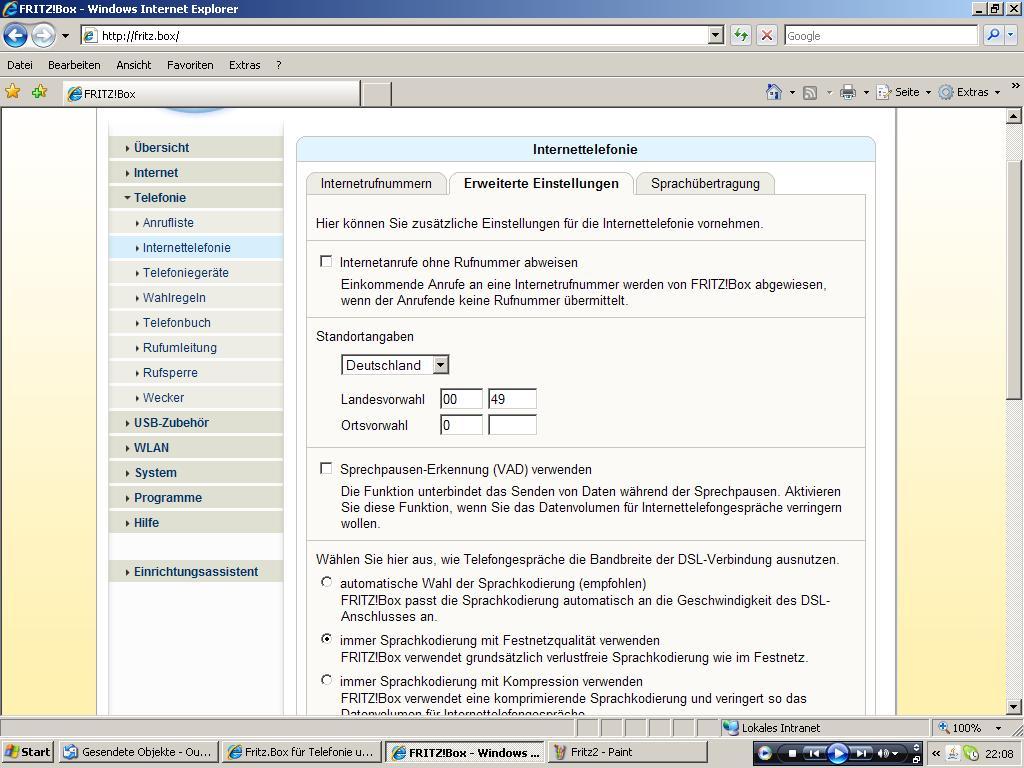Click the search magnifier icon
The image size is (1024, 768).
pyautogui.click(x=993, y=35)
